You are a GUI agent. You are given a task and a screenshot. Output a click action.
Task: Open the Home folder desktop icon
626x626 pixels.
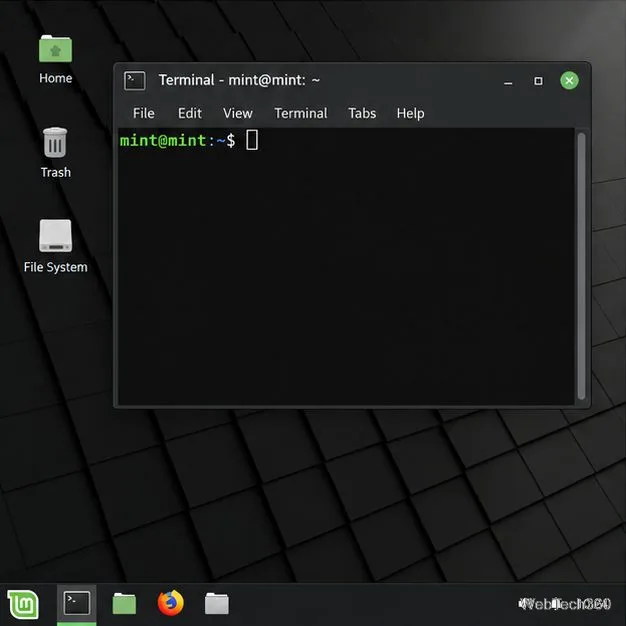pos(55,48)
